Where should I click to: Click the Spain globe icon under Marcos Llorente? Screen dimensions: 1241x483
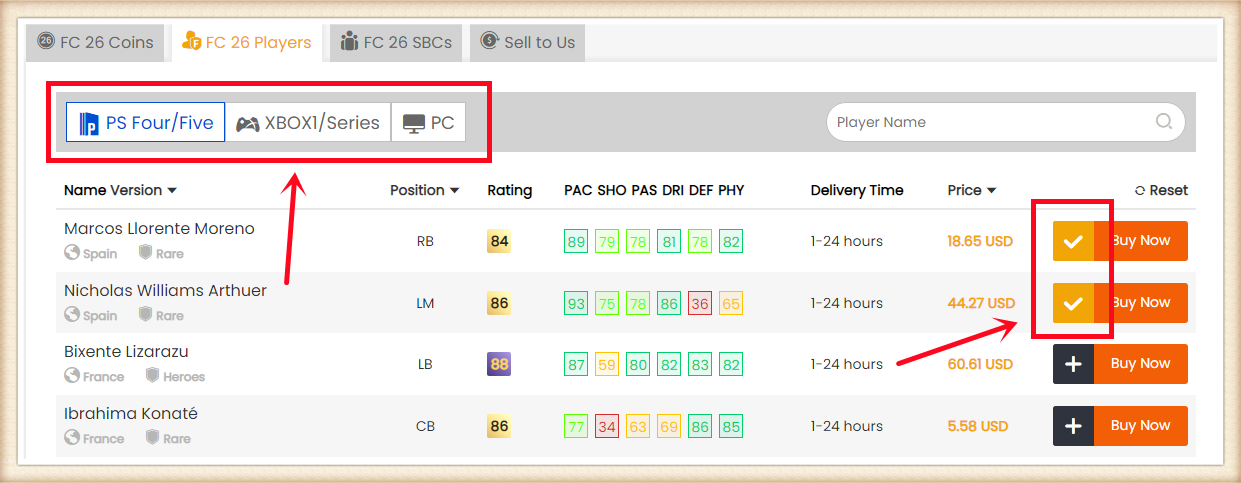72,254
